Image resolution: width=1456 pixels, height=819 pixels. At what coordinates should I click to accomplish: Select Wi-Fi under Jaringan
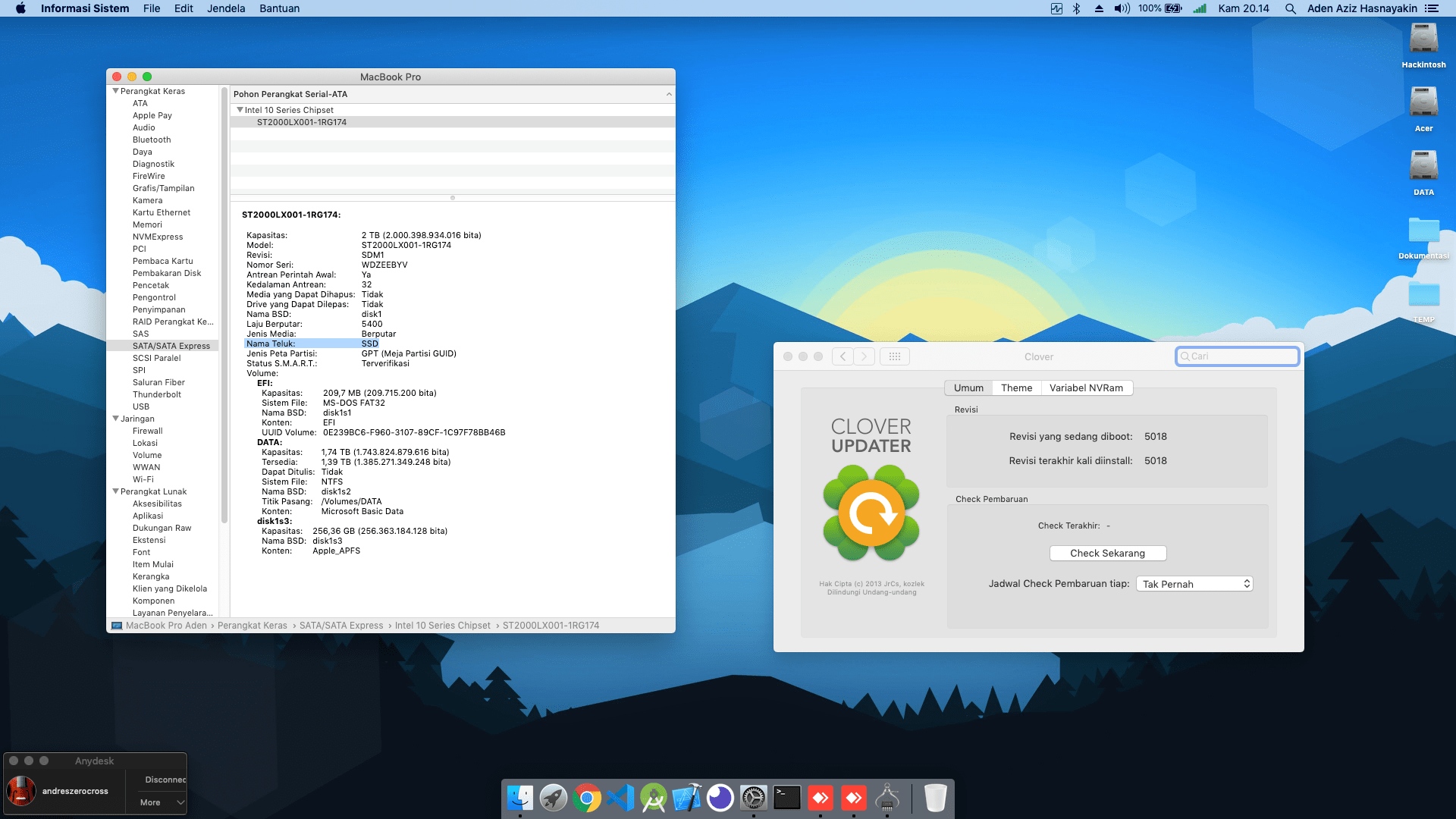143,479
